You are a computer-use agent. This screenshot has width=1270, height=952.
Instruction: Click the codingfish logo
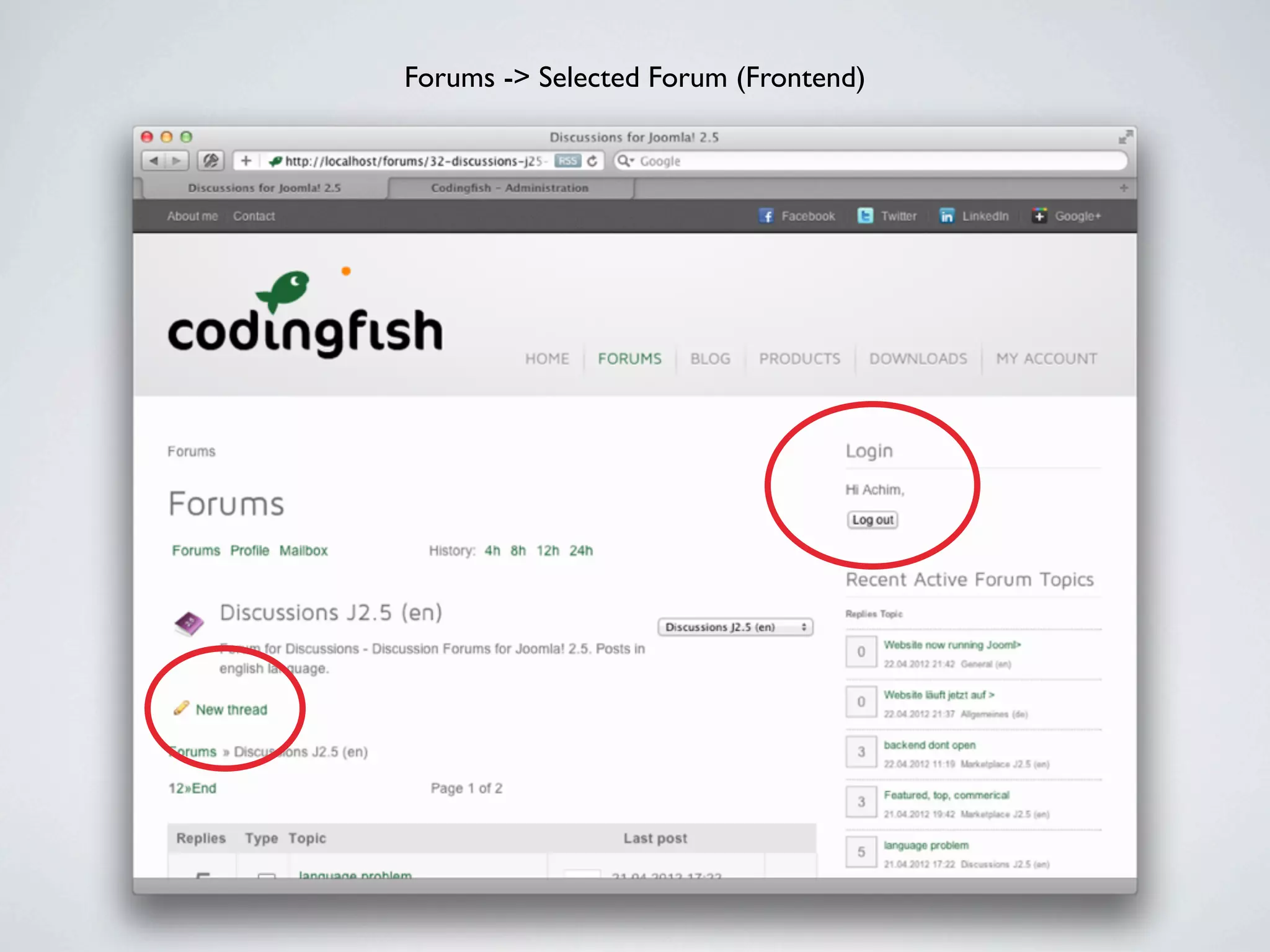(x=305, y=313)
